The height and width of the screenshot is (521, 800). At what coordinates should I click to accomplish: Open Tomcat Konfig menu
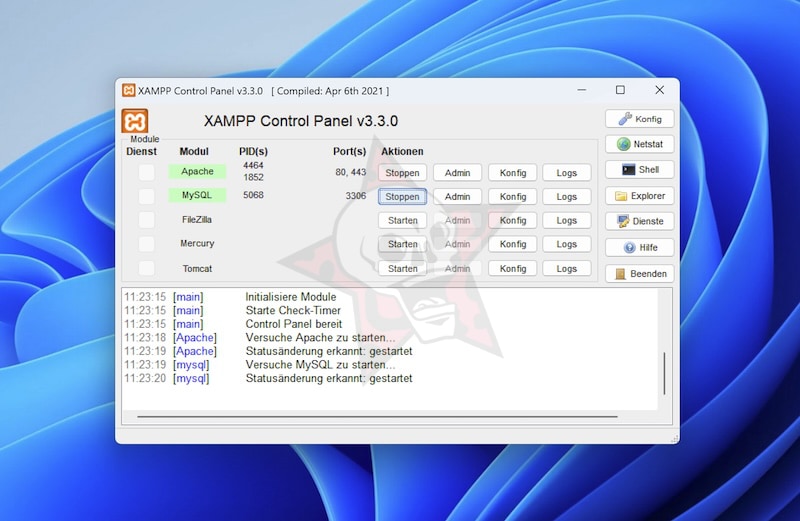(x=512, y=268)
